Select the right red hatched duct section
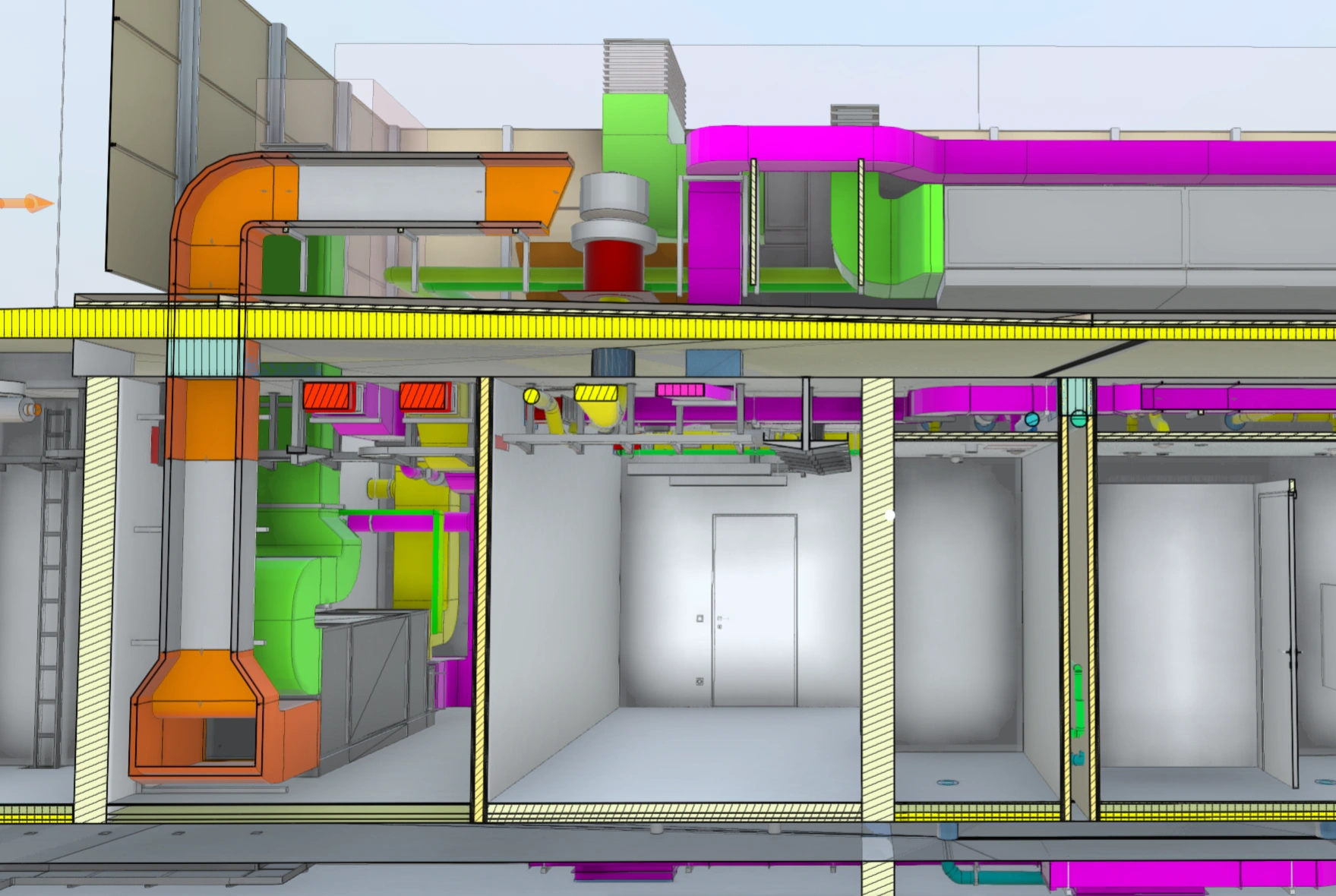The image size is (1336, 896). (424, 396)
